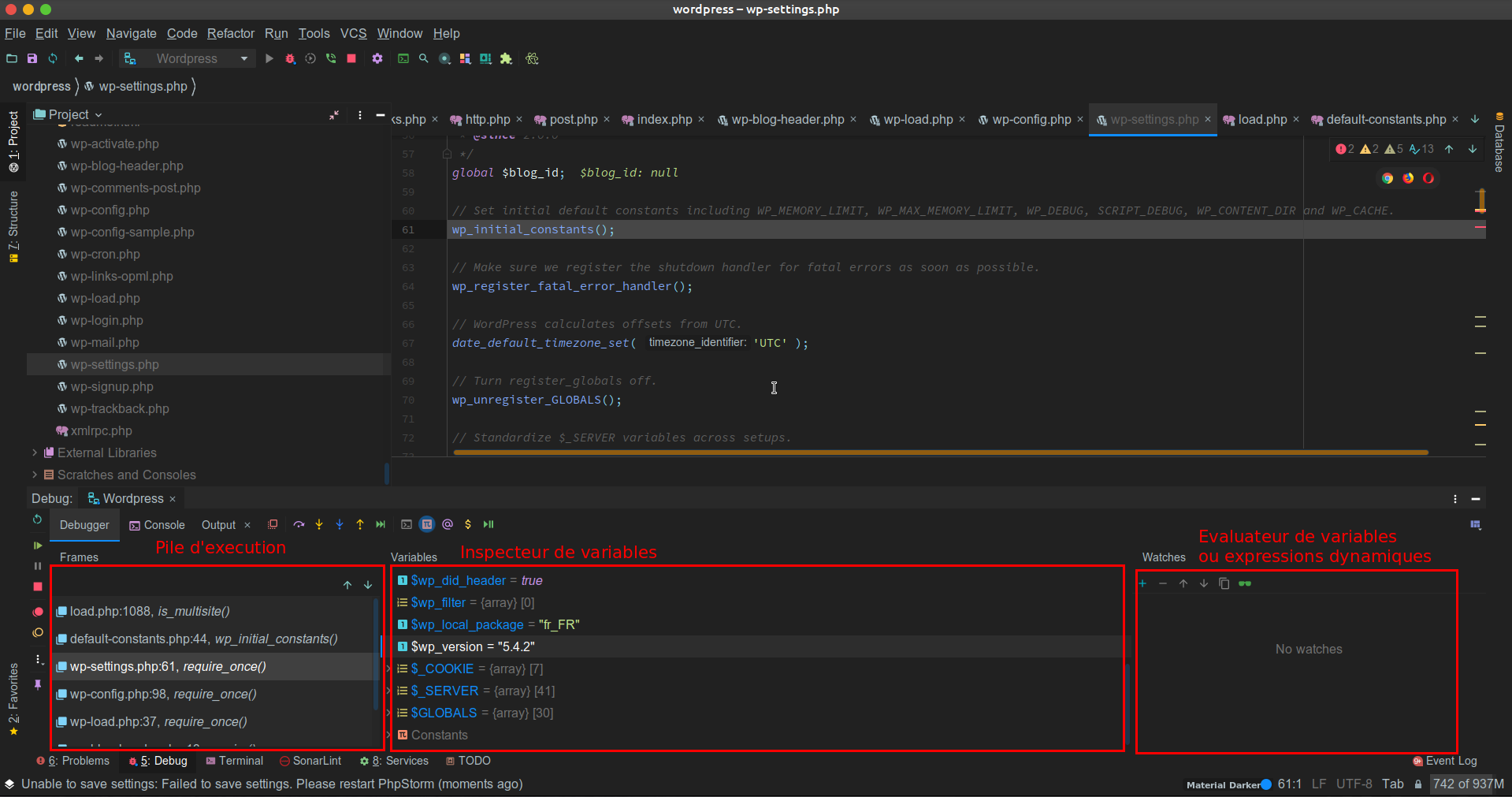The image size is (1512, 797).
Task: Open the Event Log button
Action: pyautogui.click(x=1445, y=761)
